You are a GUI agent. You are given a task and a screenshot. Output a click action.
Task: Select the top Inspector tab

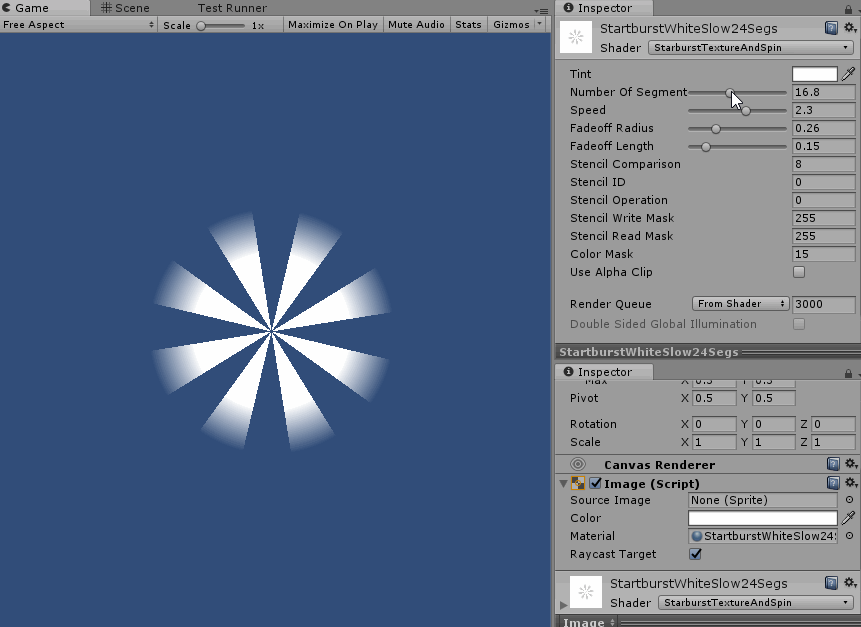(604, 8)
